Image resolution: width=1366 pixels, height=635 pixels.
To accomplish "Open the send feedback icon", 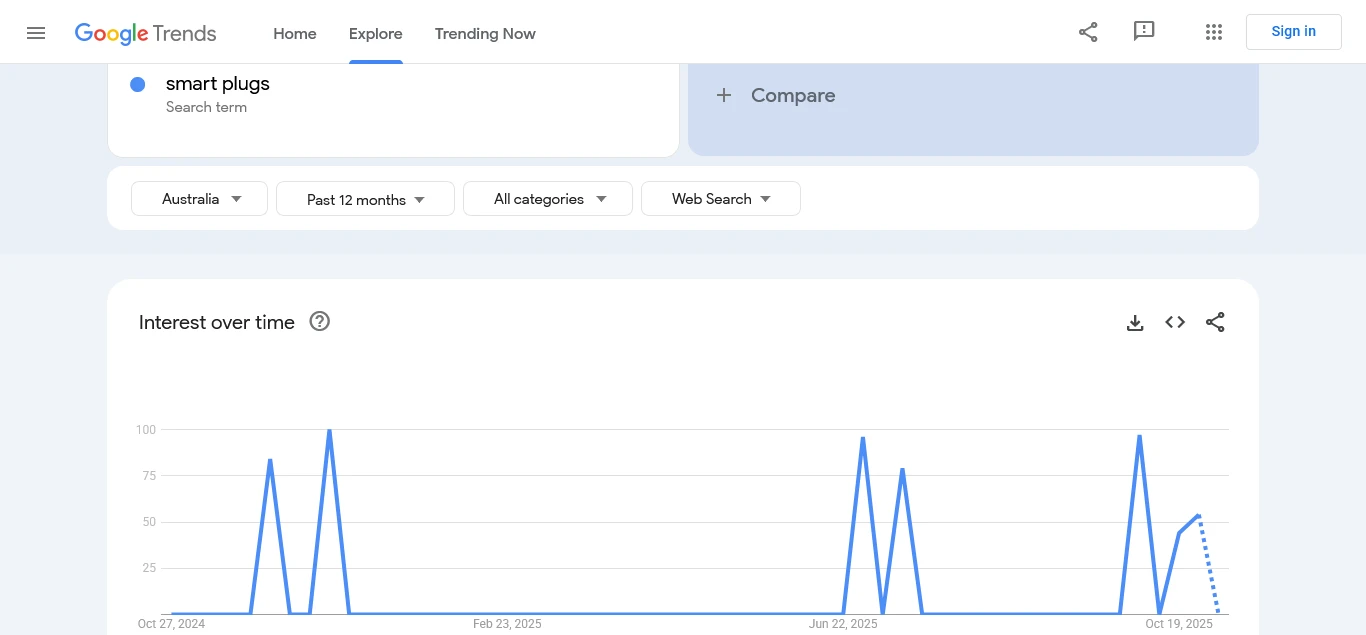I will [x=1144, y=32].
